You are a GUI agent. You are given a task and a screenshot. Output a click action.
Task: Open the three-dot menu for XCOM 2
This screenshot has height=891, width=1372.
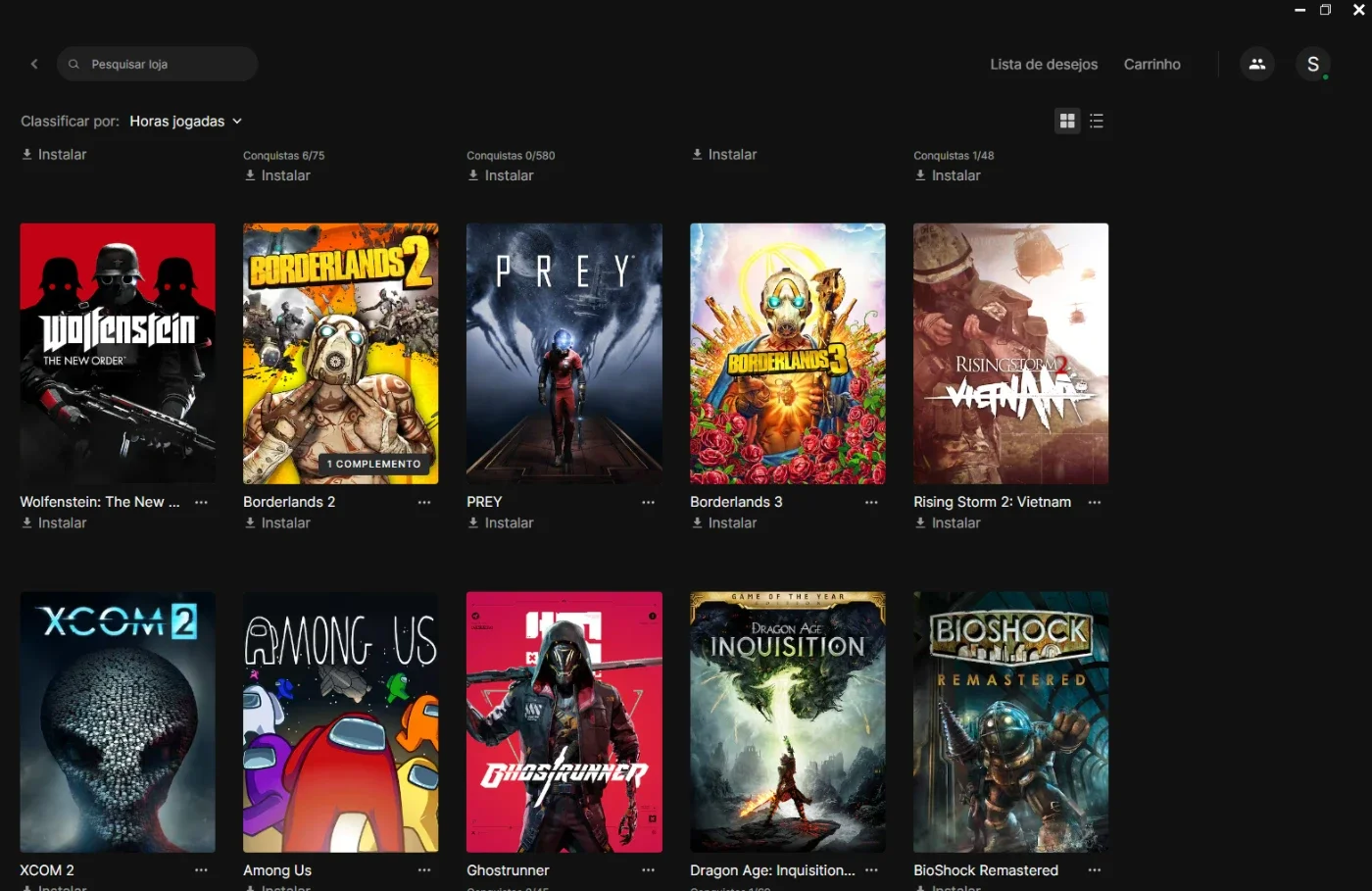(201, 870)
